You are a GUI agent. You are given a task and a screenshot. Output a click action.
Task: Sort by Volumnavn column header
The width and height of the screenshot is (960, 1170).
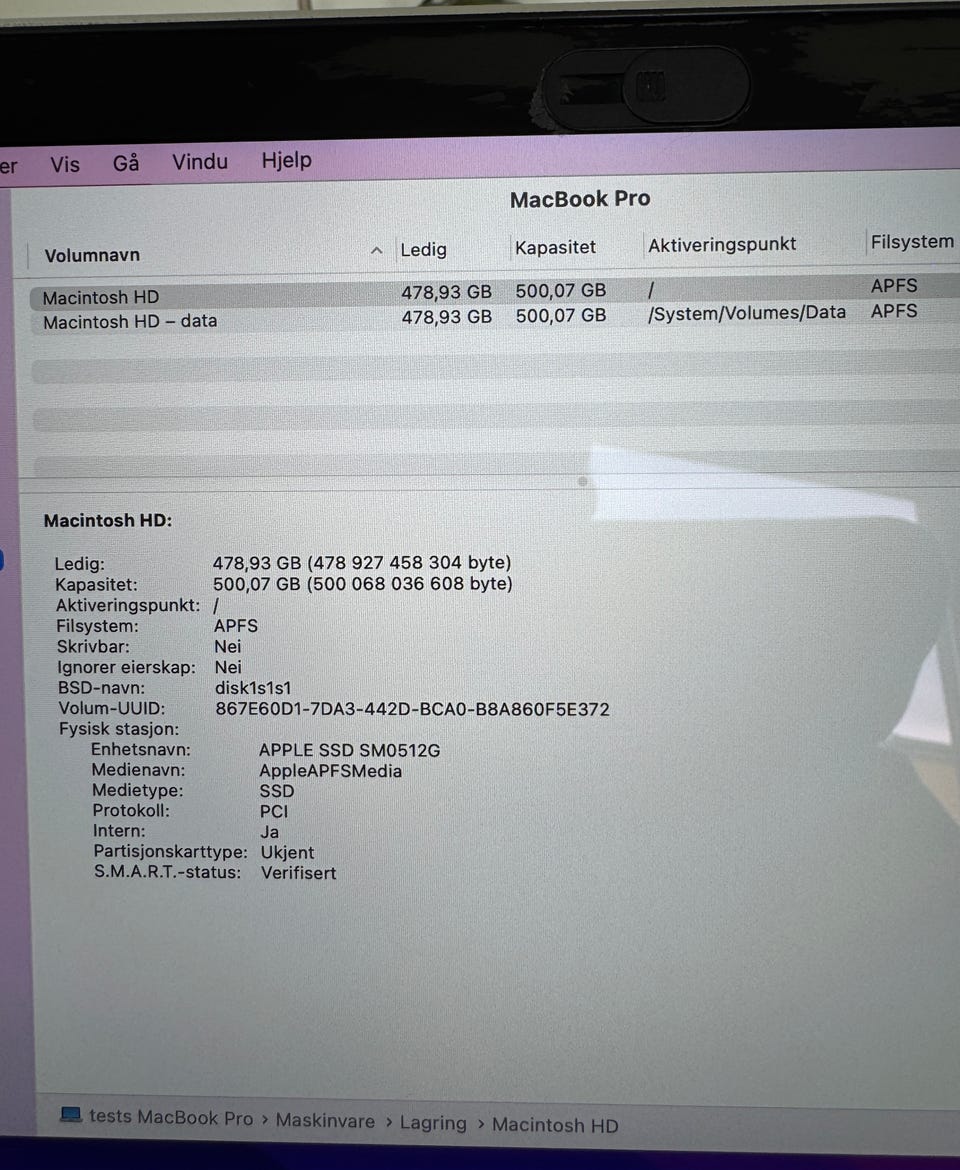pos(92,255)
